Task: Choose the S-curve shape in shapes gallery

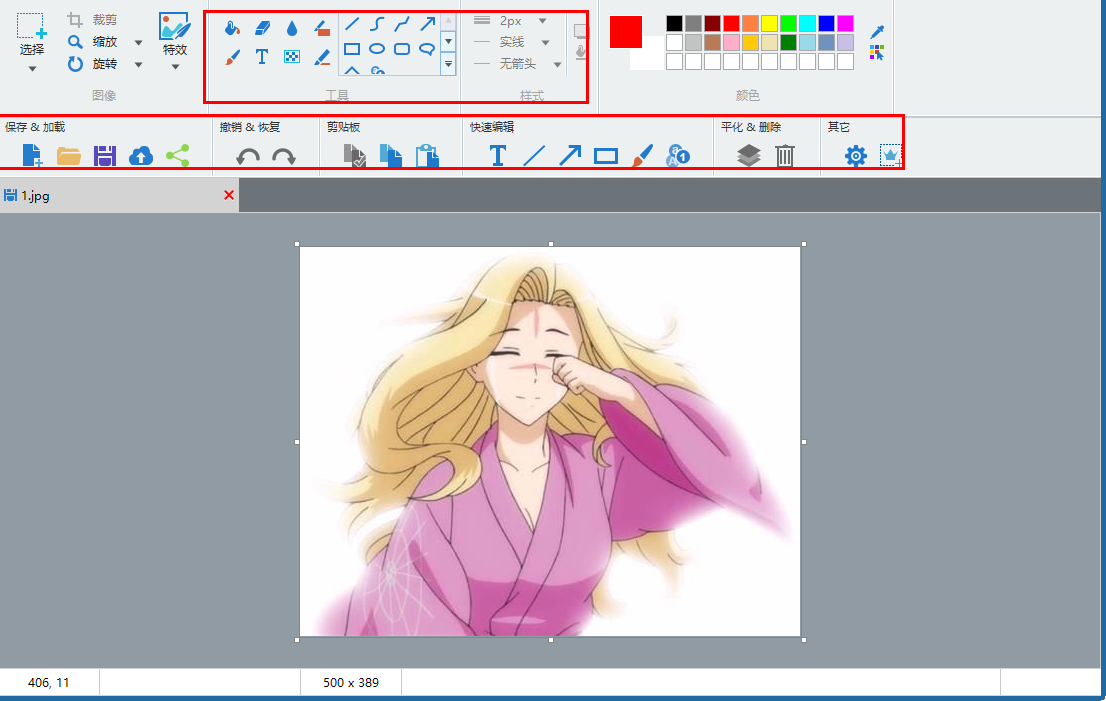Action: [x=377, y=25]
